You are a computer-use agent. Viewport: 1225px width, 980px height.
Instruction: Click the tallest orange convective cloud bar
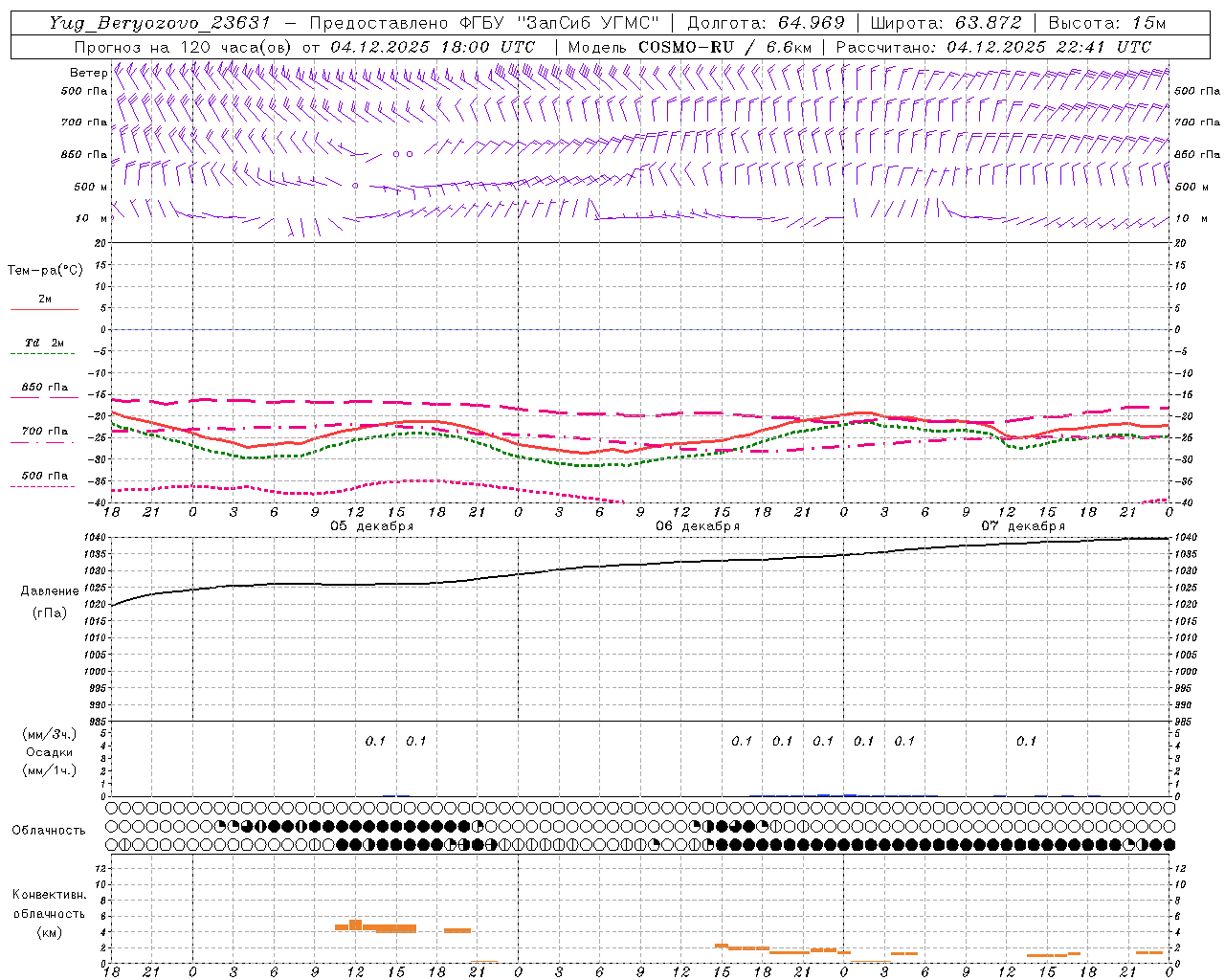click(355, 924)
